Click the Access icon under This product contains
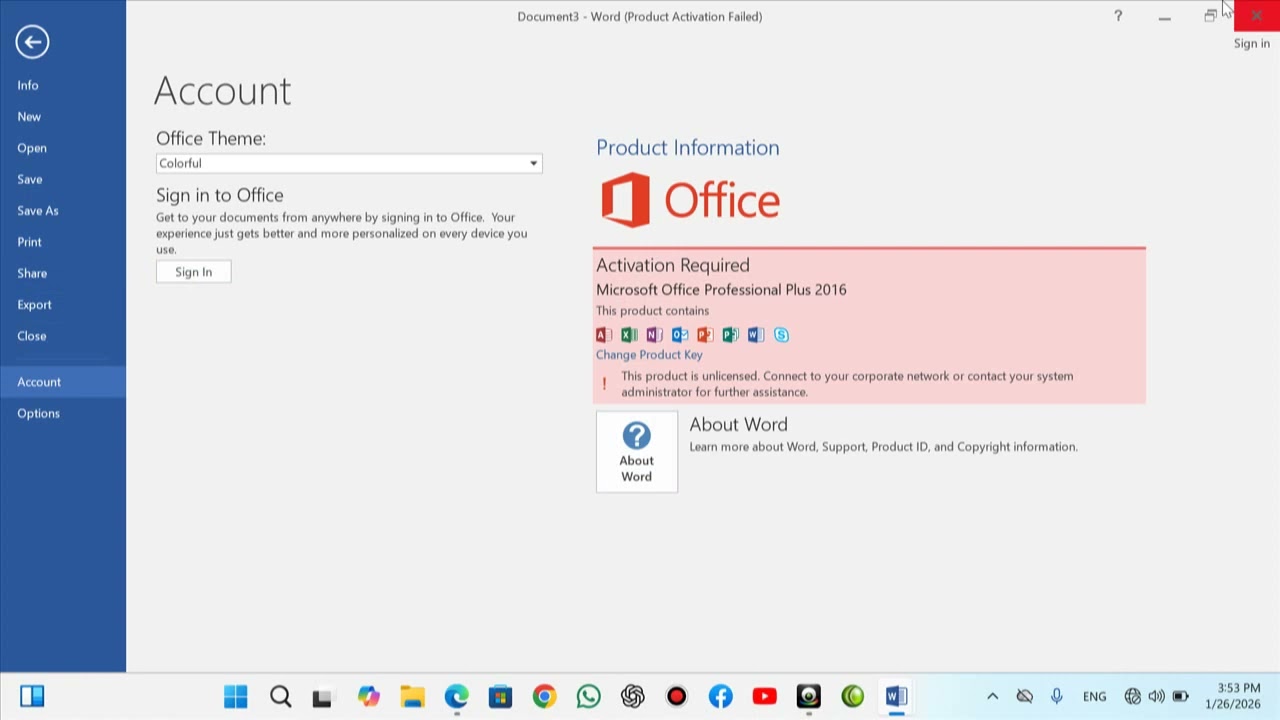Viewport: 1280px width, 720px height. (x=604, y=335)
